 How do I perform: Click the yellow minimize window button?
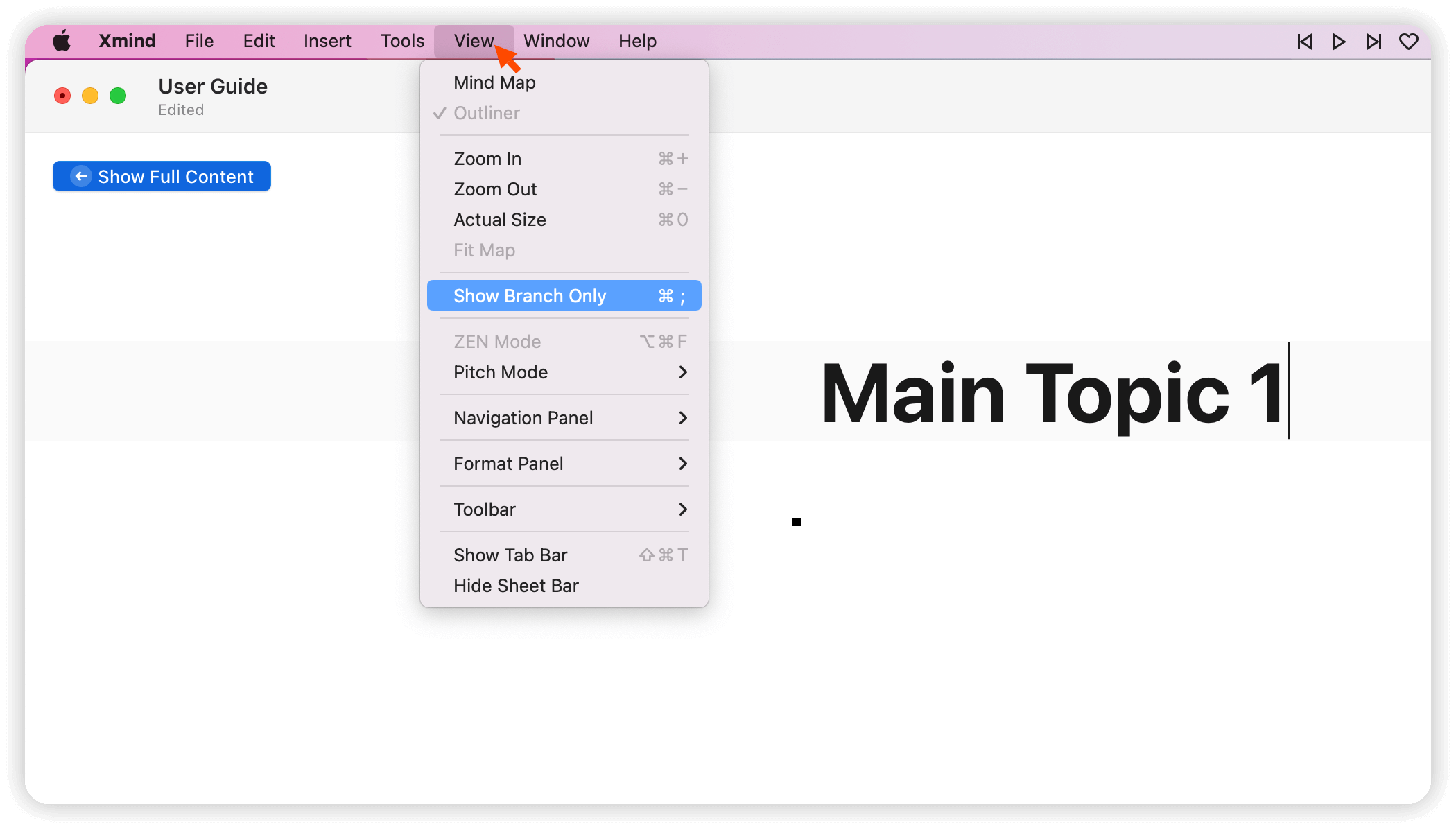[90, 96]
